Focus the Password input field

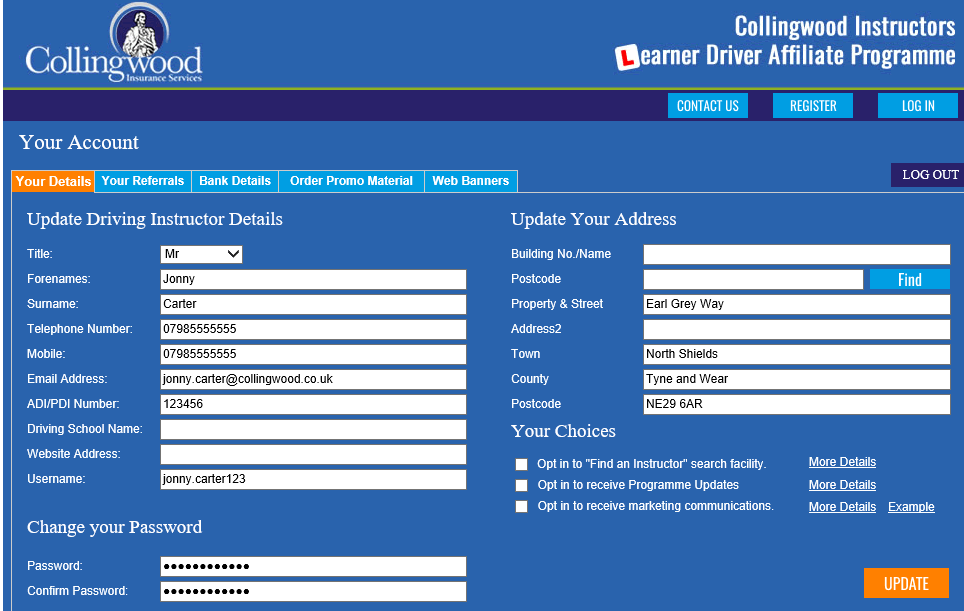[x=313, y=566]
